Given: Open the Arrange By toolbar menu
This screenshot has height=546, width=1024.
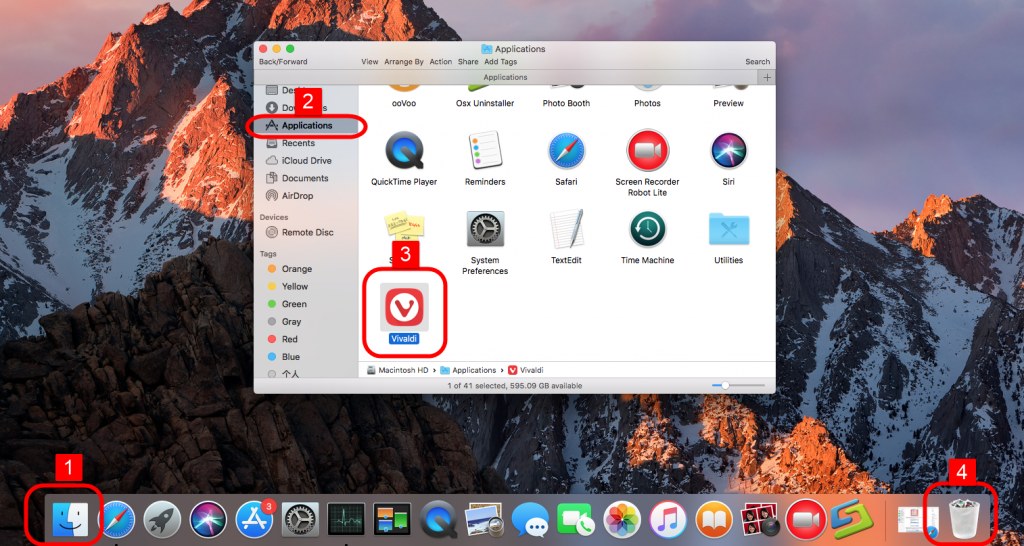Looking at the screenshot, I should pyautogui.click(x=404, y=62).
